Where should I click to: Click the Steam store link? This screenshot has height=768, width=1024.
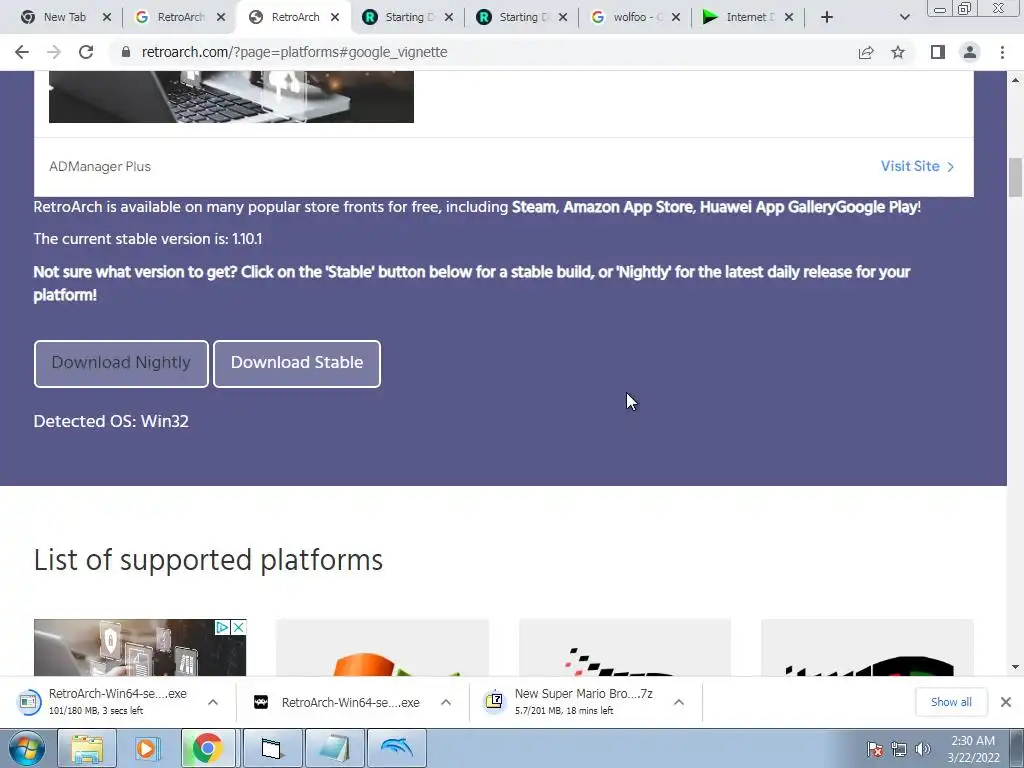point(533,207)
